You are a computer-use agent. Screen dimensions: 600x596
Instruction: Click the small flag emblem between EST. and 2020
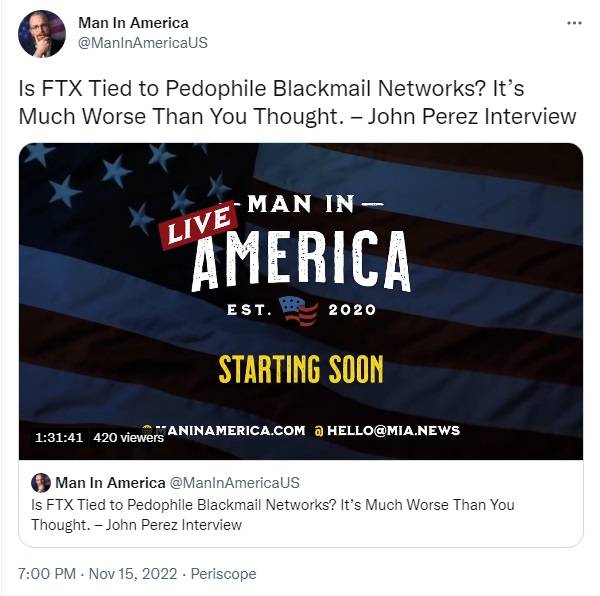coord(298,311)
